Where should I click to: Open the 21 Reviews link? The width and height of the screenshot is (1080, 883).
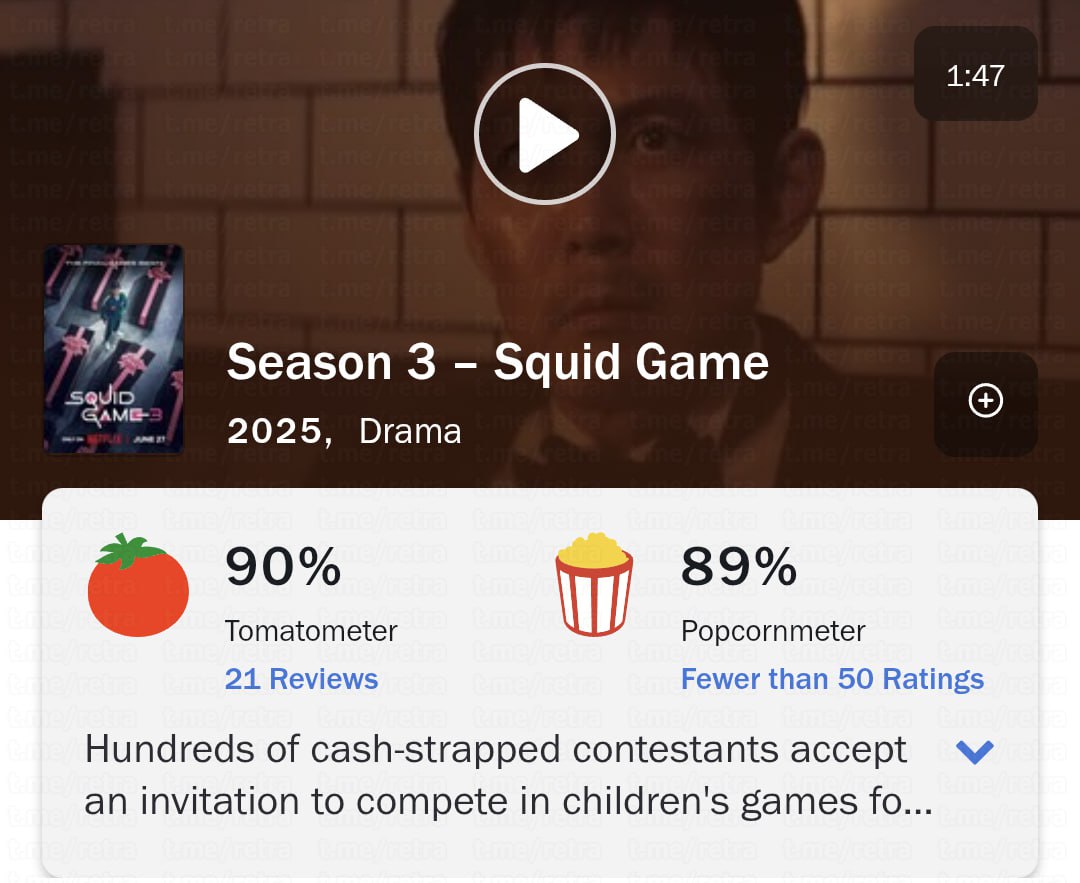point(301,679)
